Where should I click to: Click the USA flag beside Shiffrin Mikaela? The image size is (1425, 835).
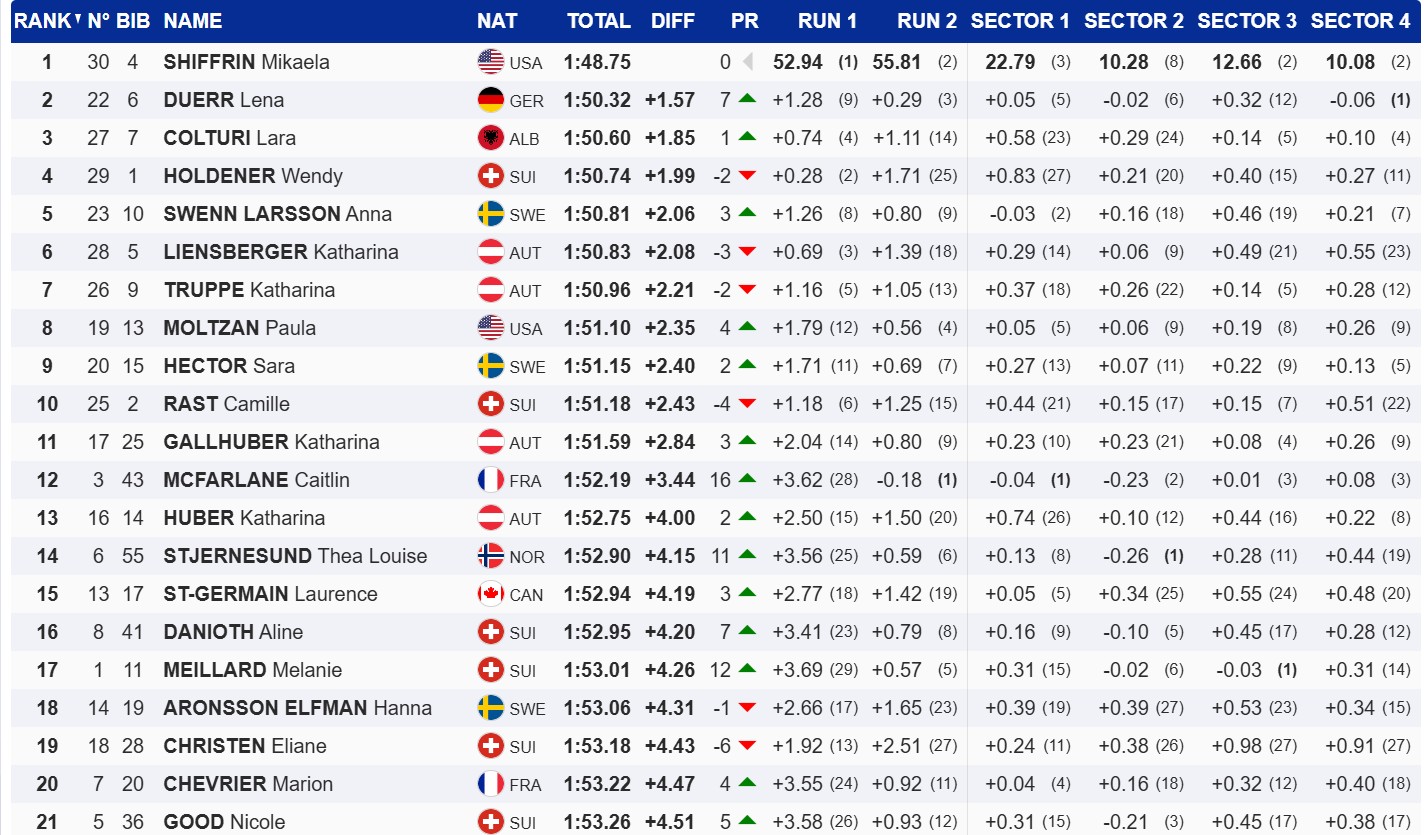(x=490, y=62)
